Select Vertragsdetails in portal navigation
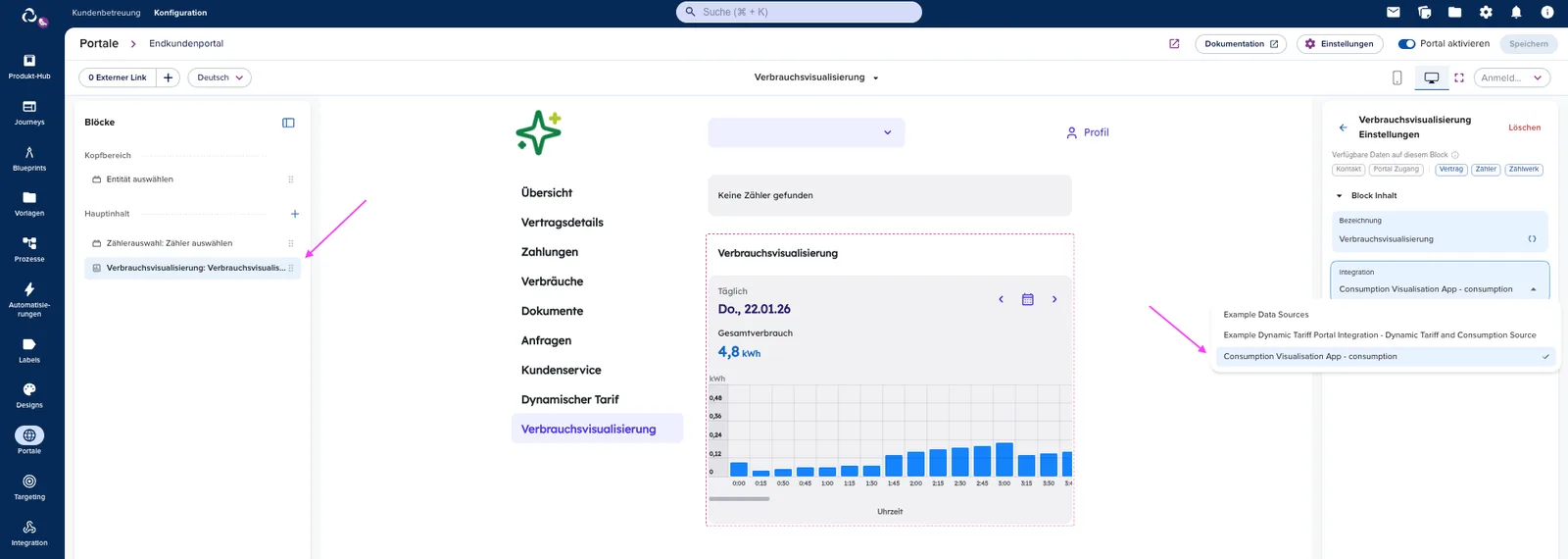This screenshot has width=1568, height=559. 563,223
